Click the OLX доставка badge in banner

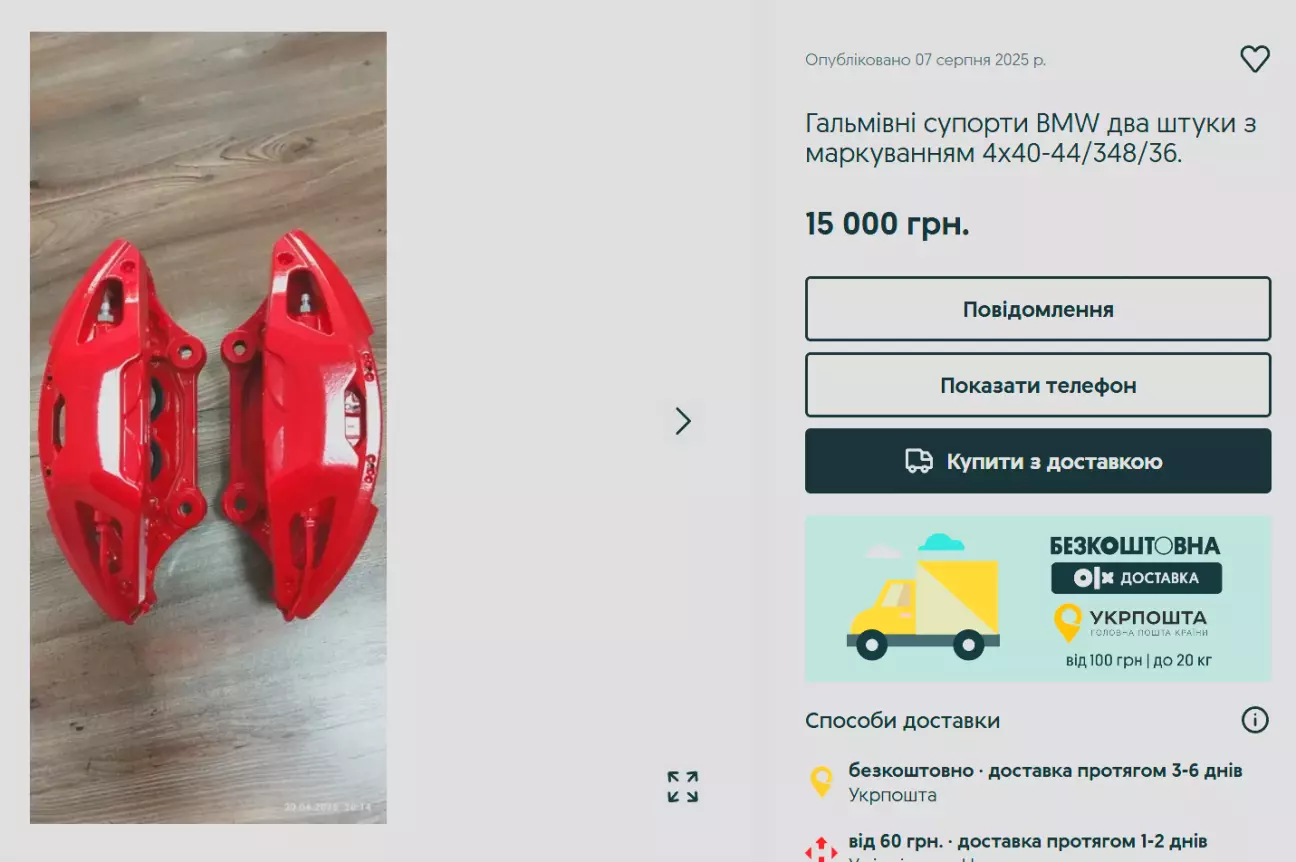pos(1136,578)
